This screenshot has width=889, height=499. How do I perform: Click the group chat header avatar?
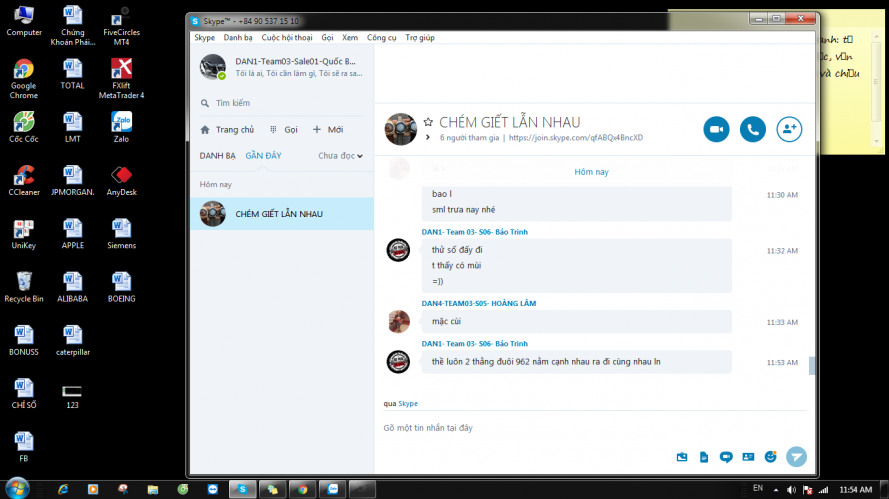pyautogui.click(x=400, y=129)
